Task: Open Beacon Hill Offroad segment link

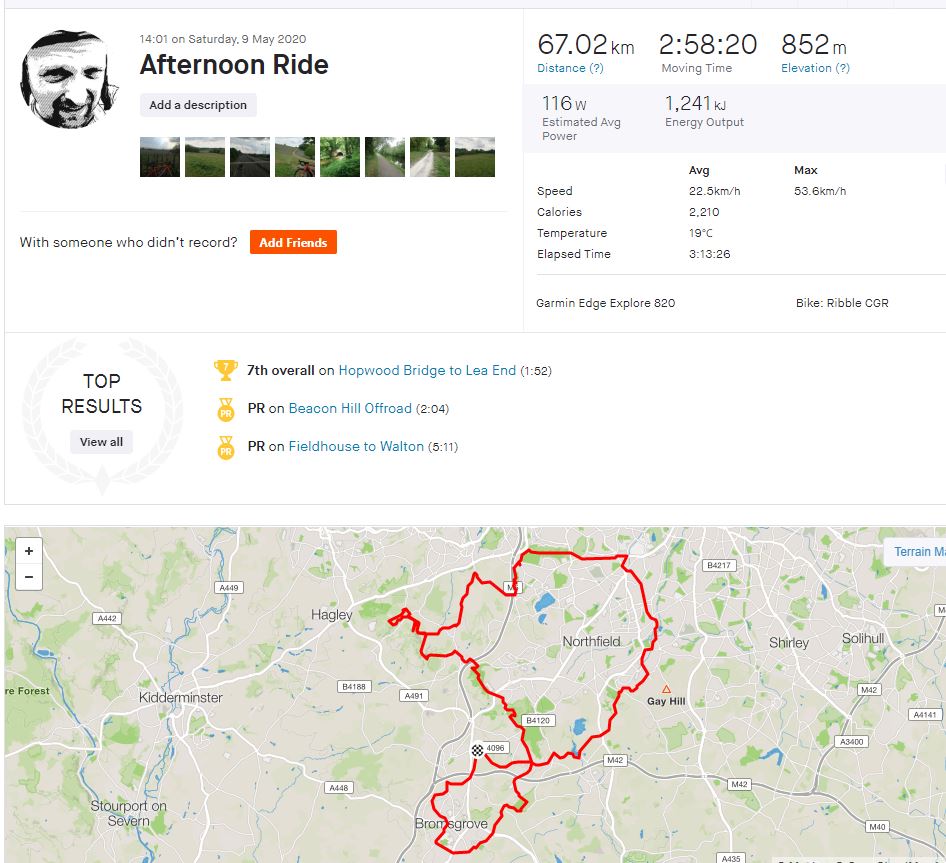Action: (x=350, y=409)
